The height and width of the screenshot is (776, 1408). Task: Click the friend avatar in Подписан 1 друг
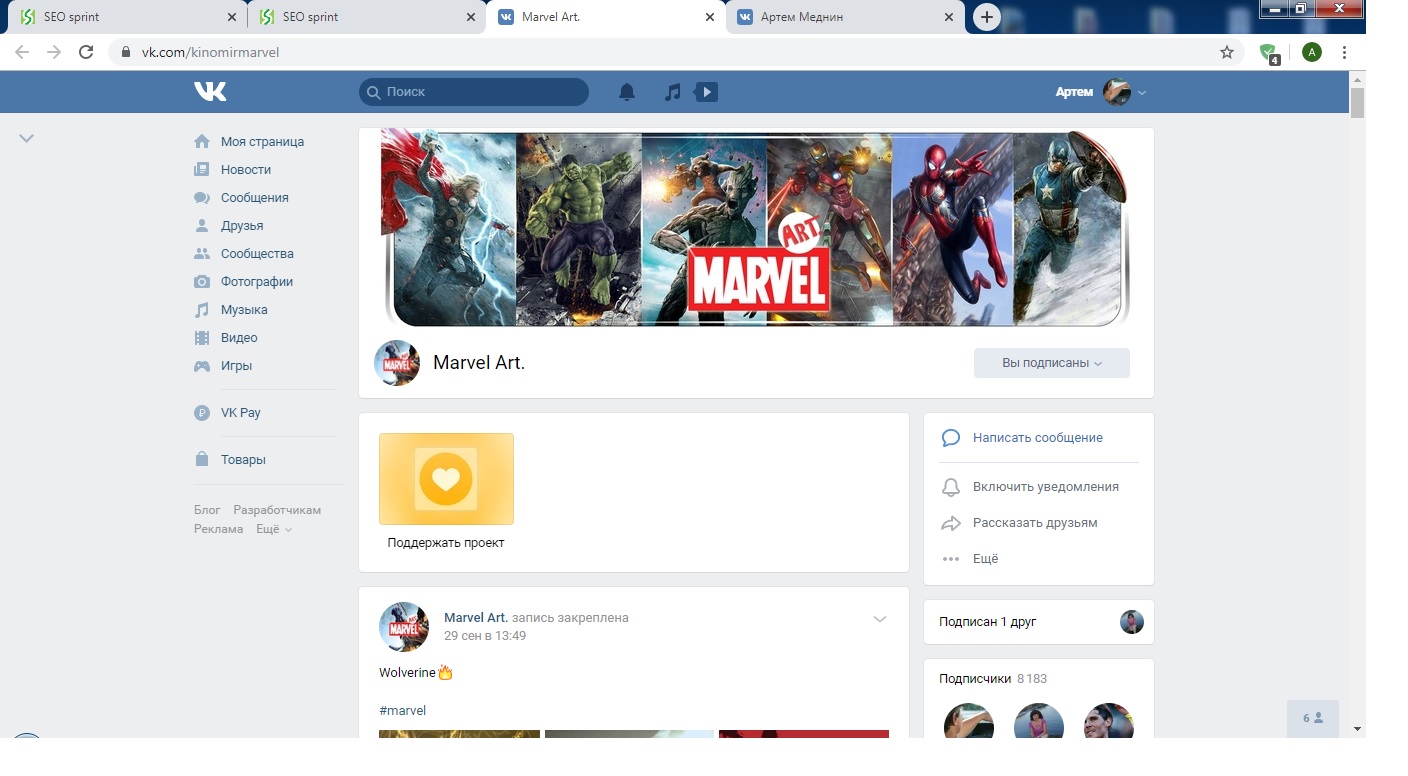click(x=1131, y=622)
